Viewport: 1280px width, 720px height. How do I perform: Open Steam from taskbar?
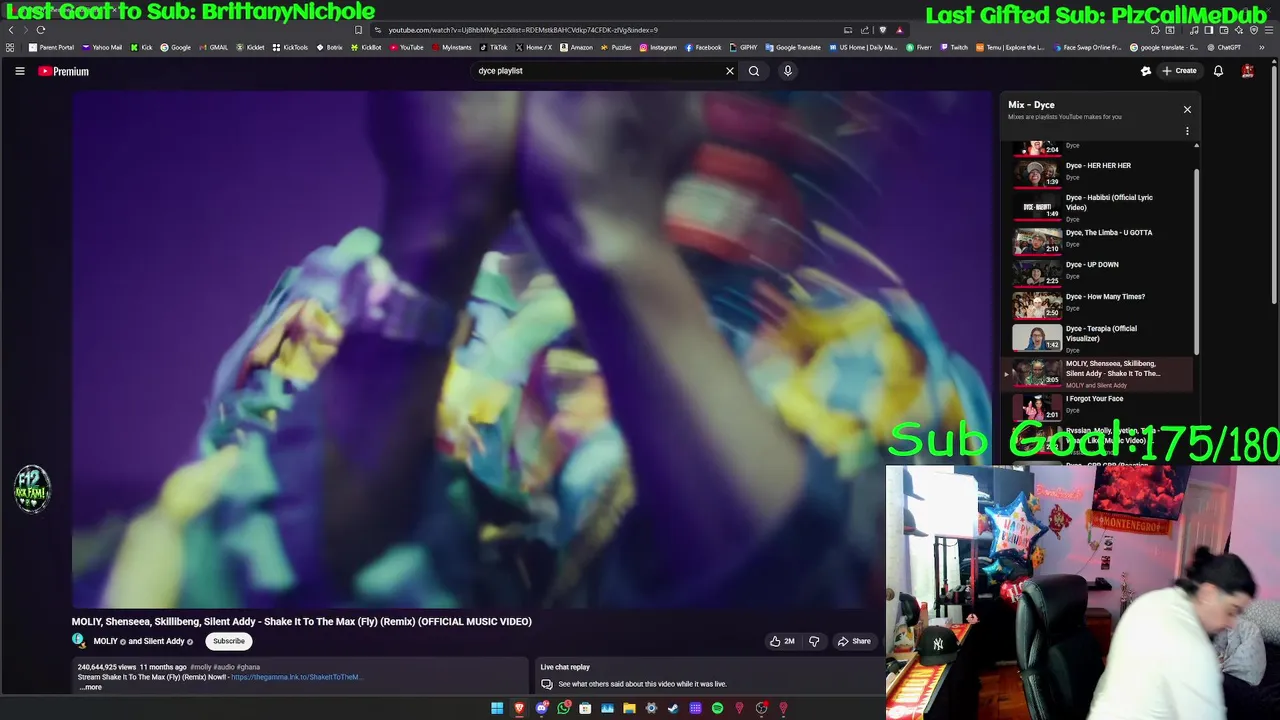tap(673, 708)
